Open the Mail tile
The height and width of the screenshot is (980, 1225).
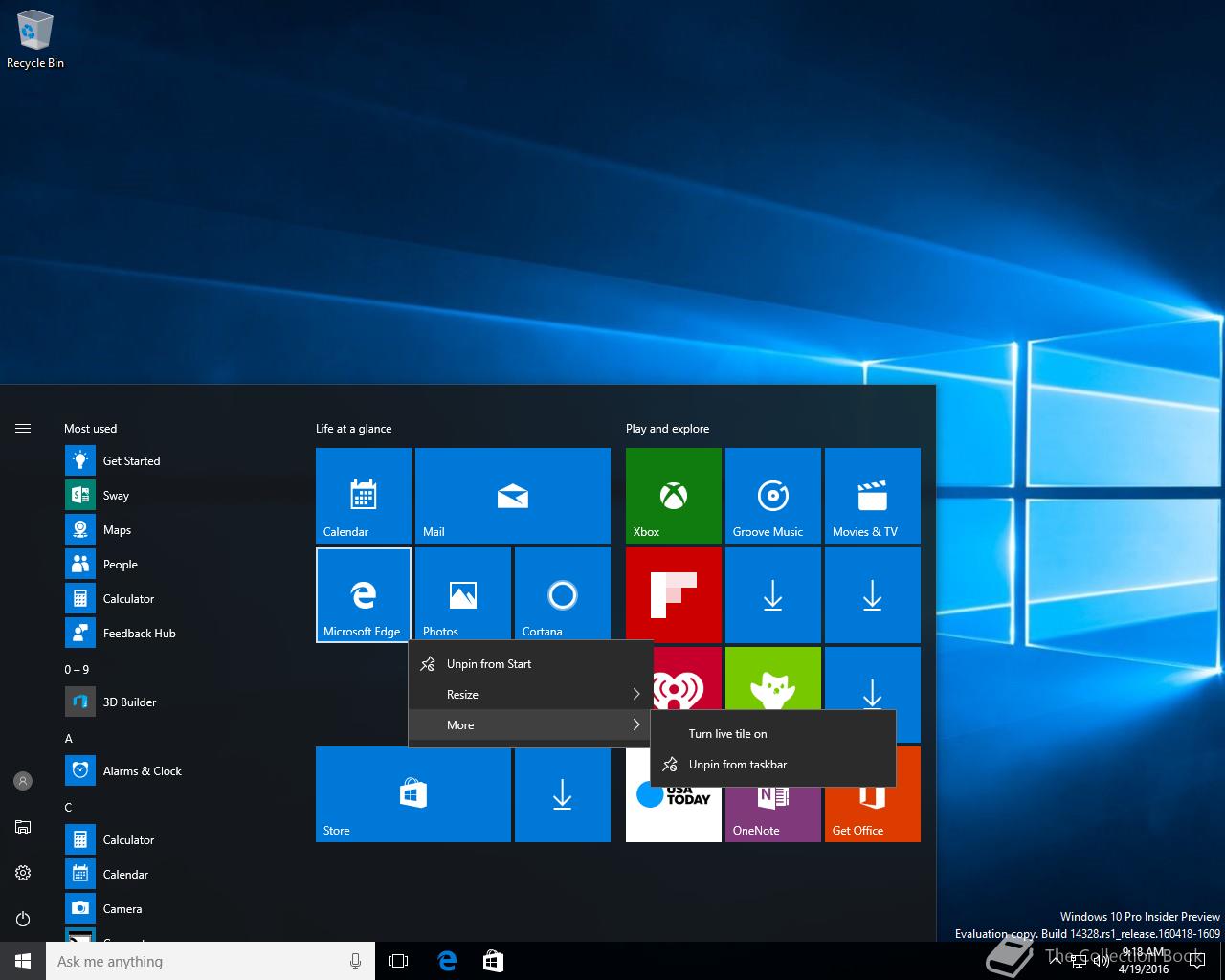(513, 496)
